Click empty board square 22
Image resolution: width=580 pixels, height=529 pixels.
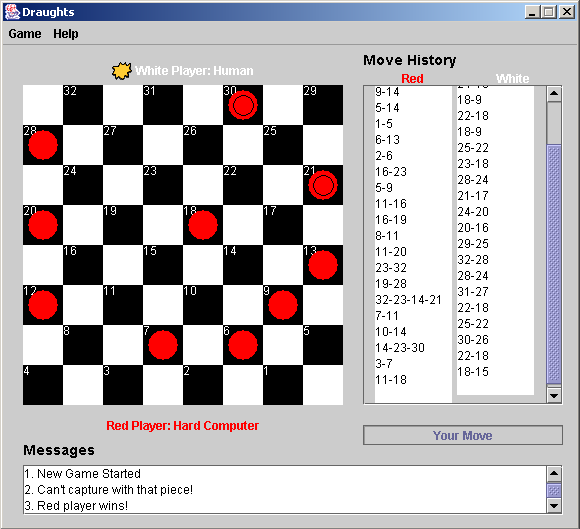pos(243,185)
